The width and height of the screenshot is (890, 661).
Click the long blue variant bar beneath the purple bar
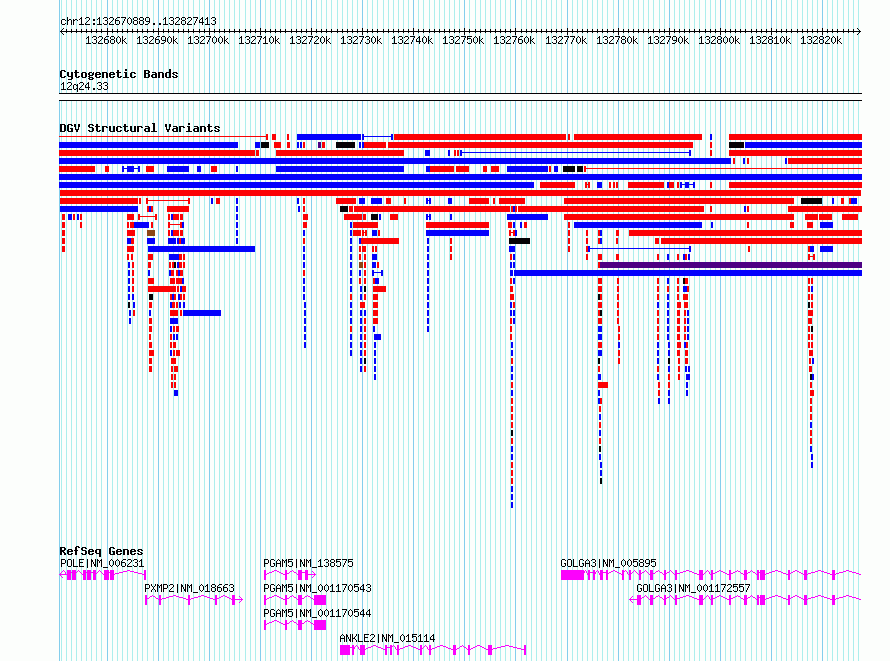pos(688,273)
